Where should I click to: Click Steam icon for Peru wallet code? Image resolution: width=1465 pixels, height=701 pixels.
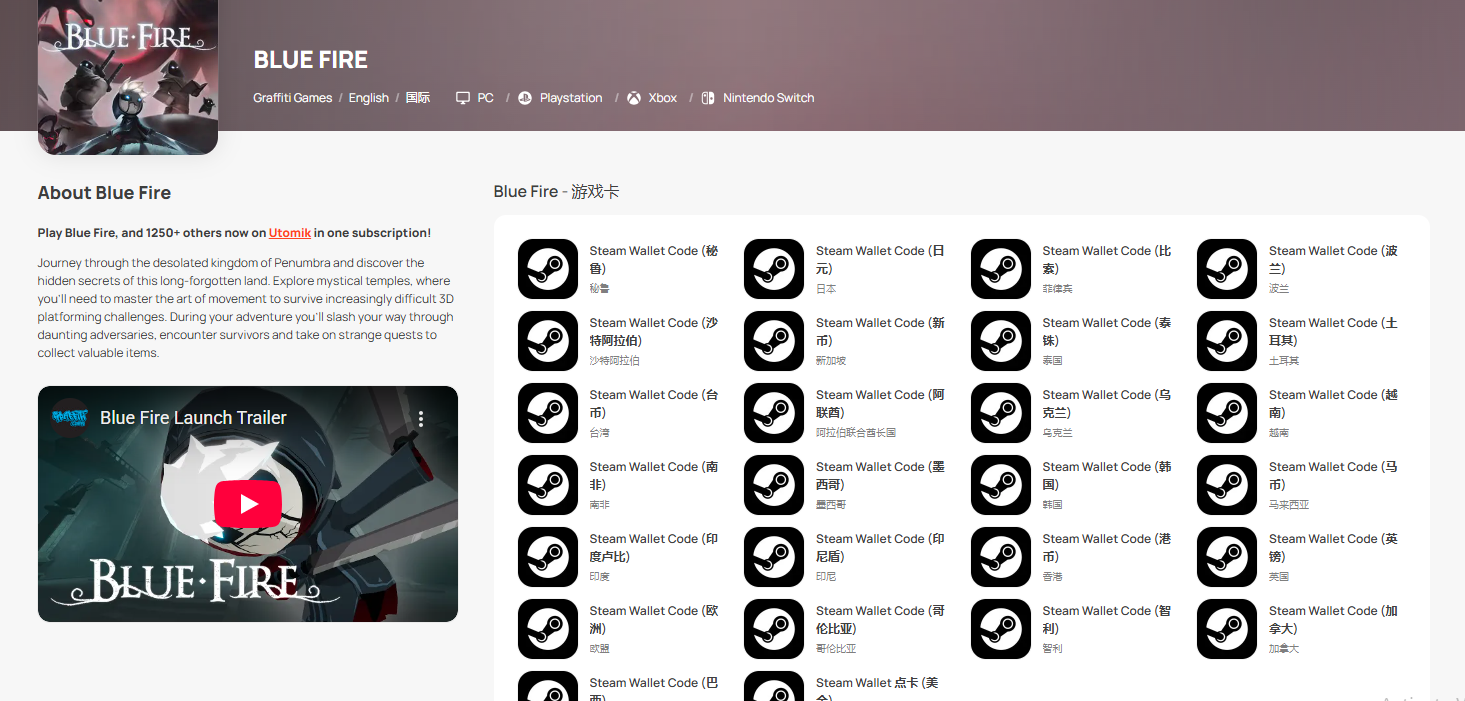[548, 269]
